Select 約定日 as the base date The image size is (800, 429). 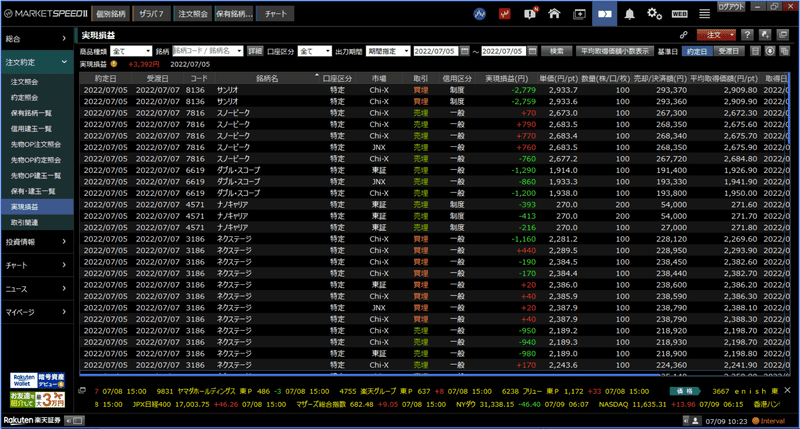(x=696, y=51)
